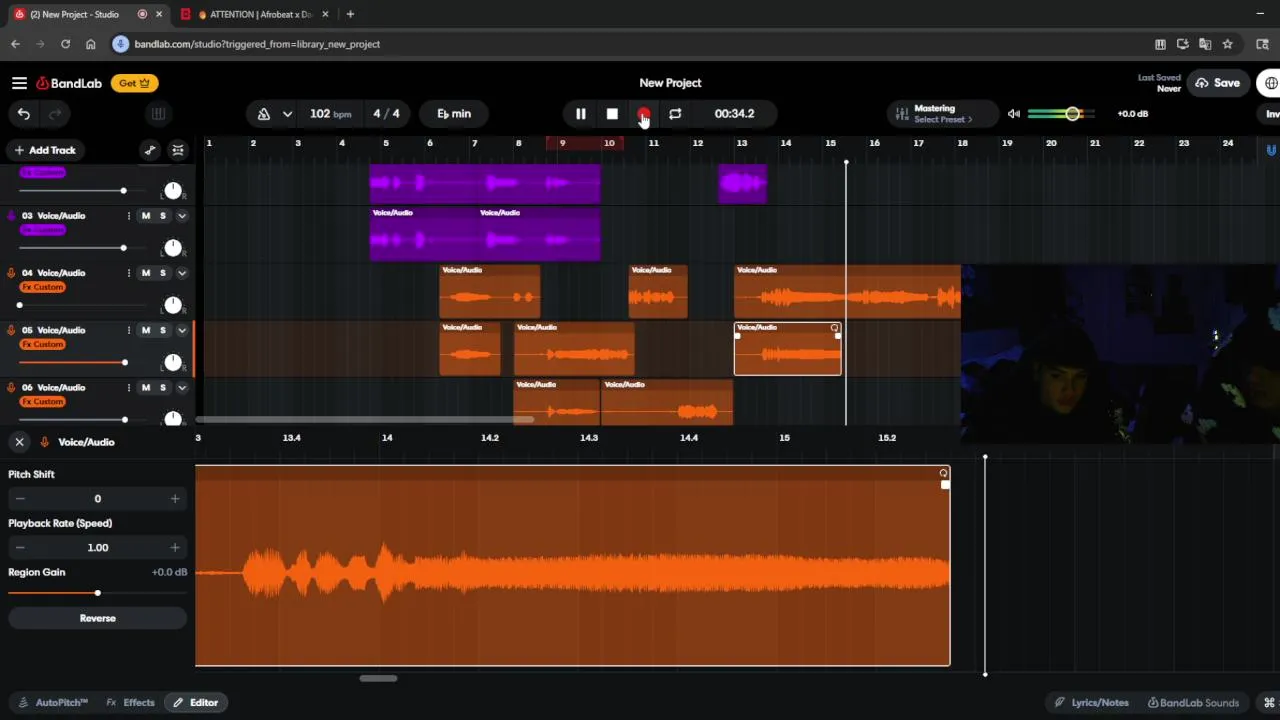Screen dimensions: 1280x720
Task: Expand track 05 options chevron
Action: pos(182,330)
